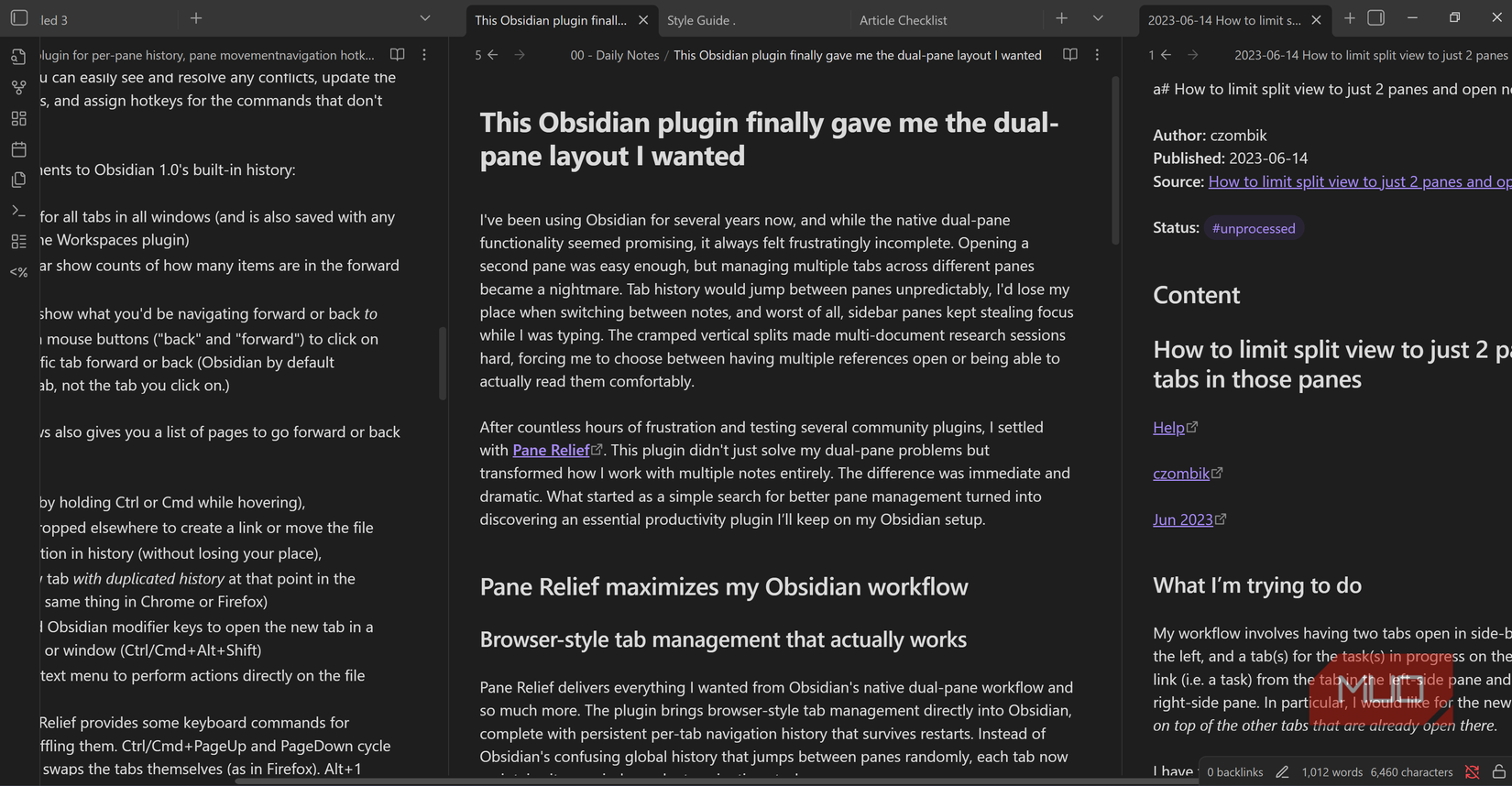1512x786 pixels.
Task: Click the list-layout ribbon icon
Action: coord(18,242)
